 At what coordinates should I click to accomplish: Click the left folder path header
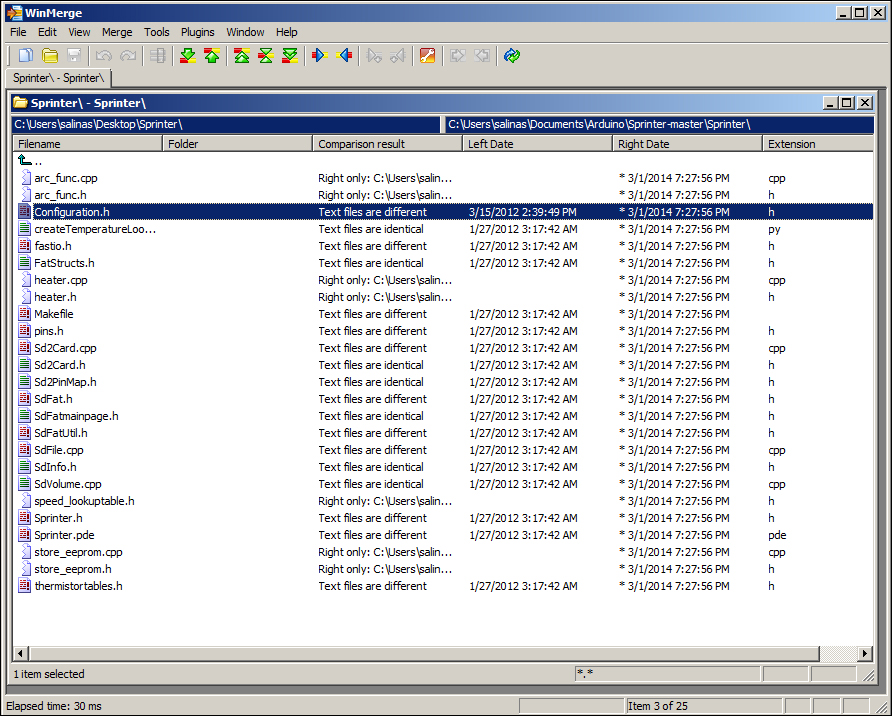click(x=225, y=124)
